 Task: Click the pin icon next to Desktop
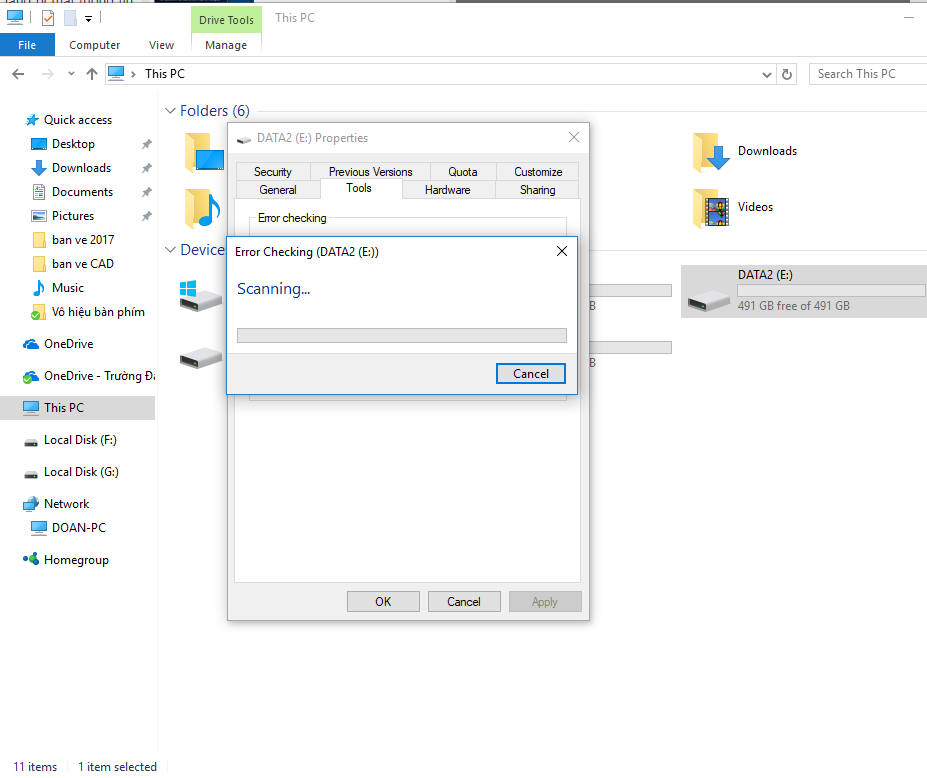(x=147, y=144)
